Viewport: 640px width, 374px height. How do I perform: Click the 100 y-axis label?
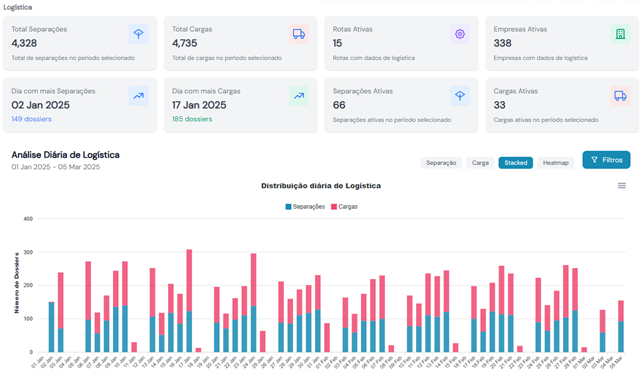click(28, 319)
